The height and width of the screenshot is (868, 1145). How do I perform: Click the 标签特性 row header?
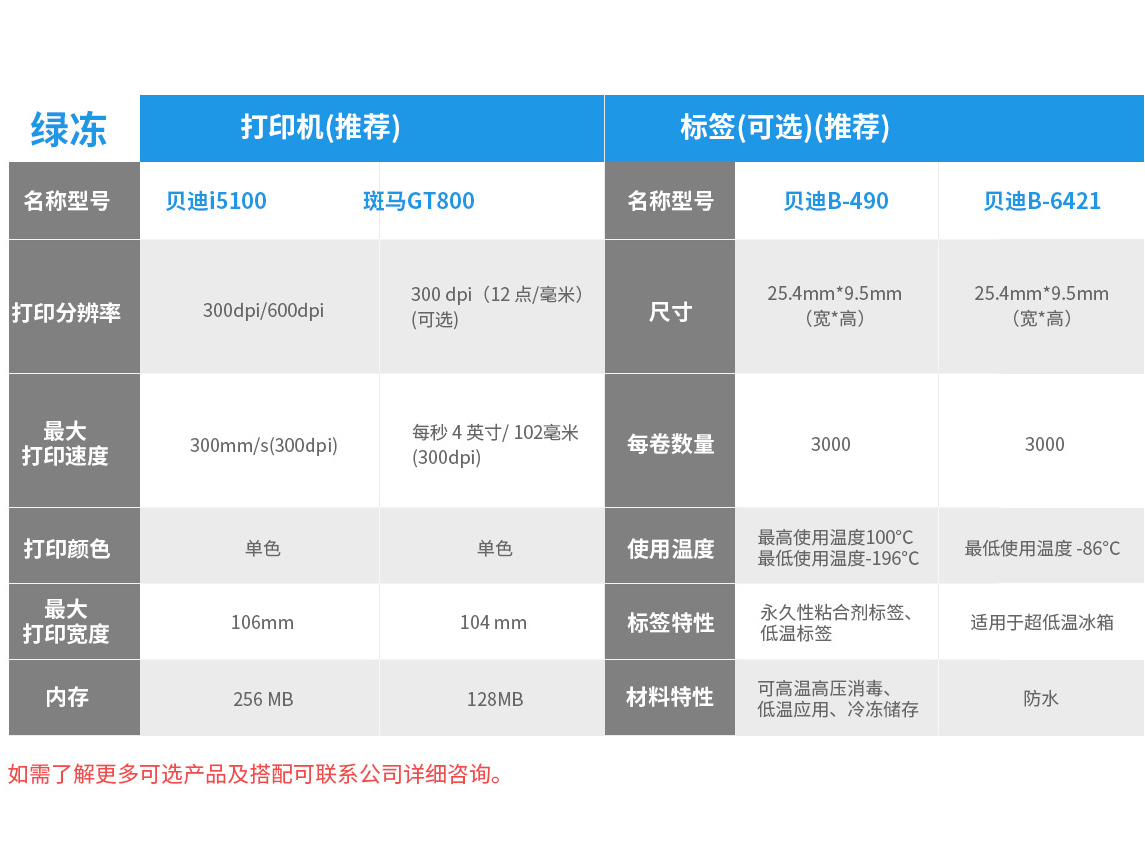click(x=670, y=621)
